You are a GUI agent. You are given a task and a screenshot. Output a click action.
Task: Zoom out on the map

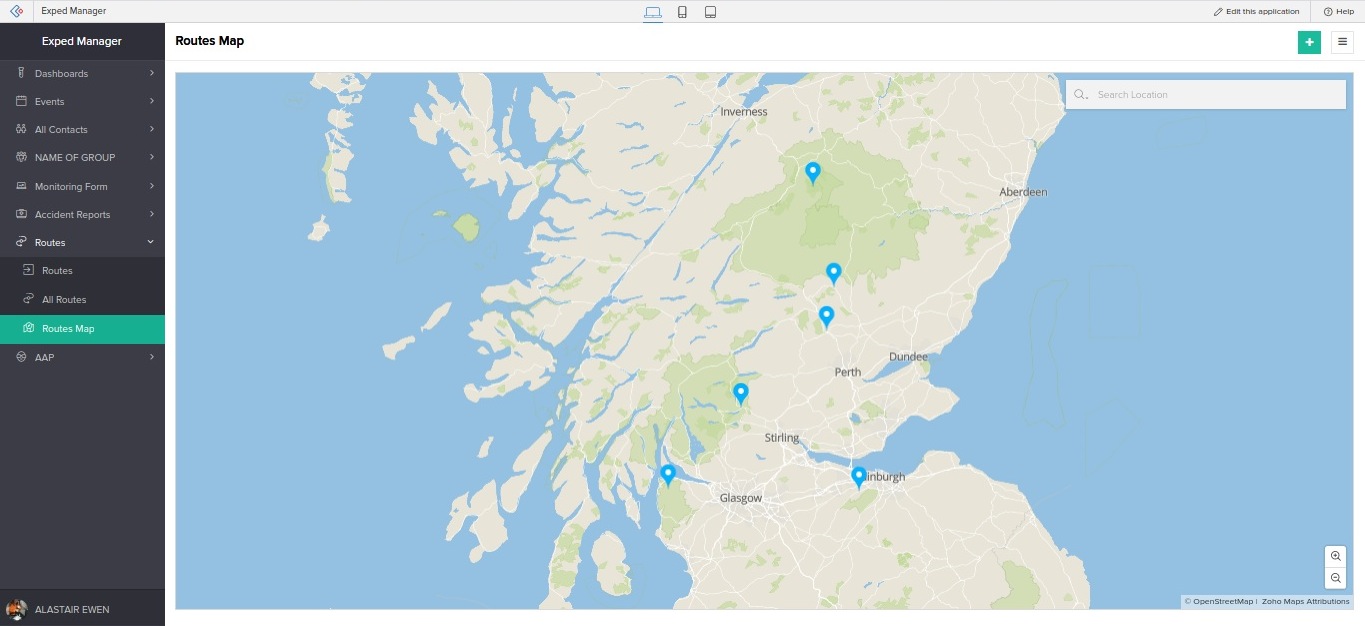pos(1335,578)
